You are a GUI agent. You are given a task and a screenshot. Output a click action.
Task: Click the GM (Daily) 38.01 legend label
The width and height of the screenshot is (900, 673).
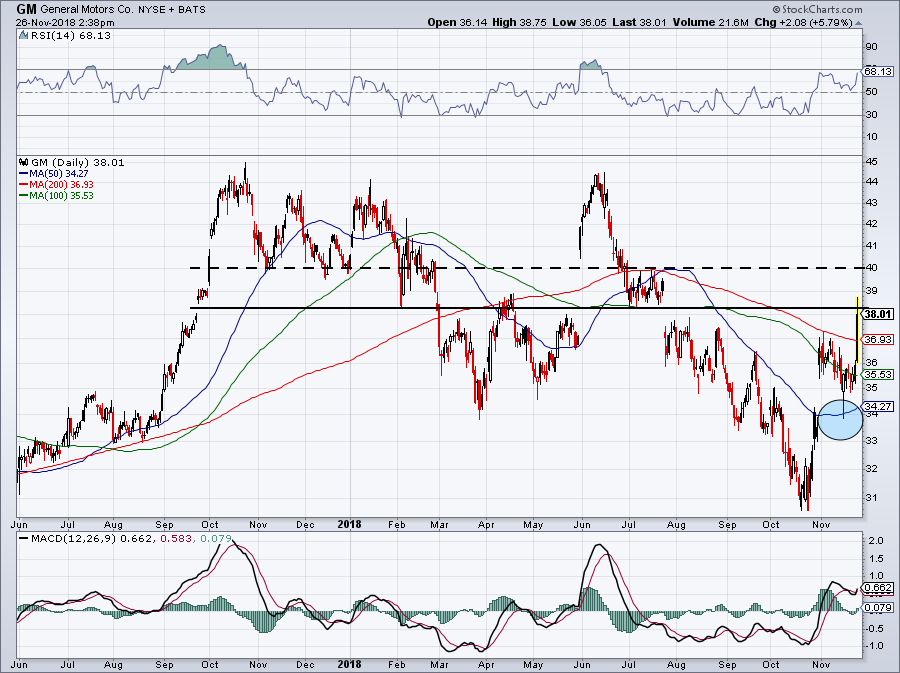(x=77, y=162)
